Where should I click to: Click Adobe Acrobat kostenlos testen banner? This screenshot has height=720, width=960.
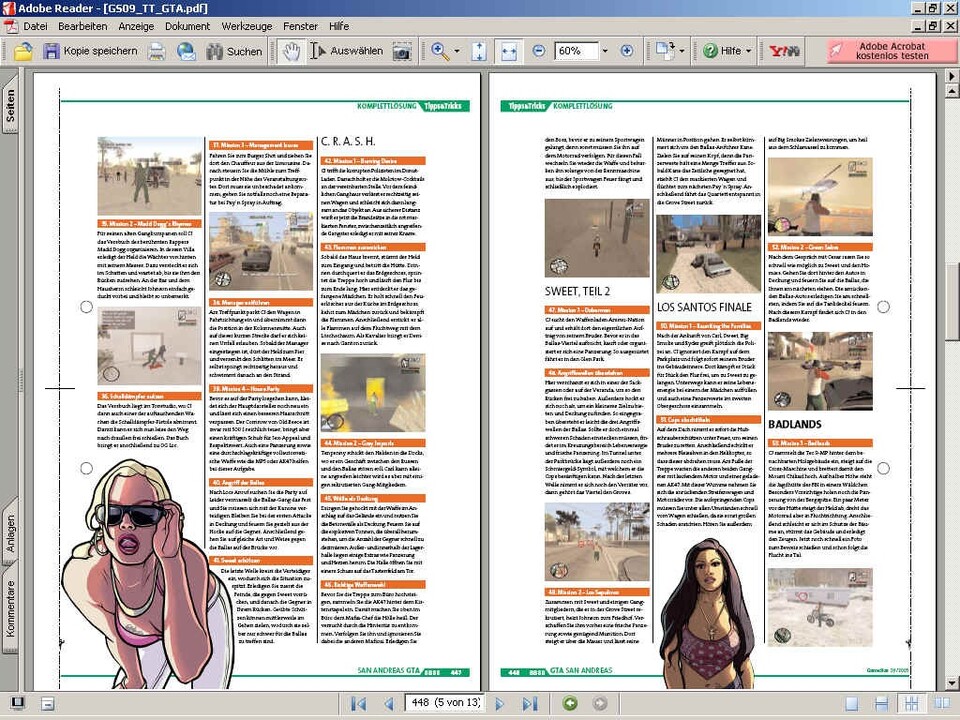891,51
